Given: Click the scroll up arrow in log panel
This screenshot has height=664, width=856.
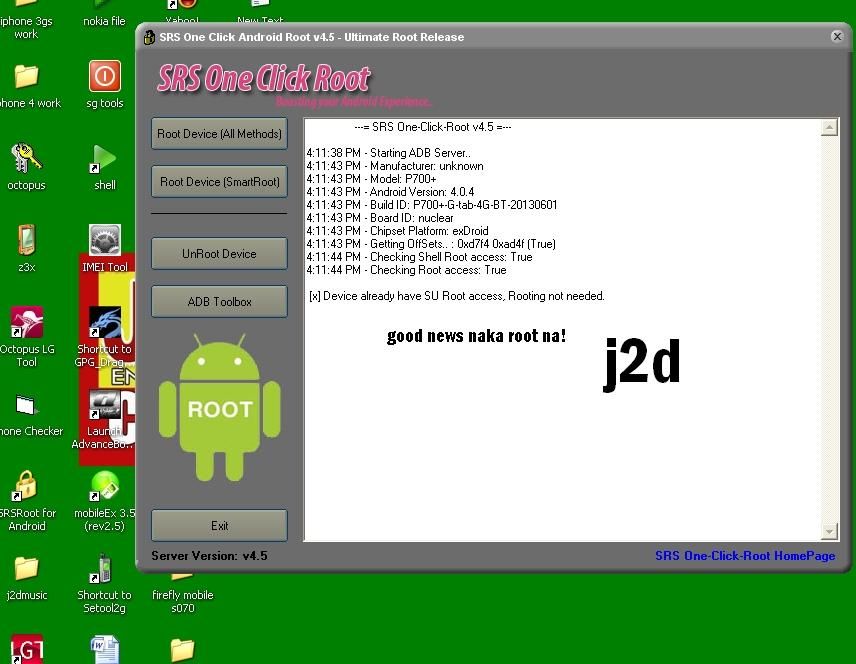Looking at the screenshot, I should point(829,128).
